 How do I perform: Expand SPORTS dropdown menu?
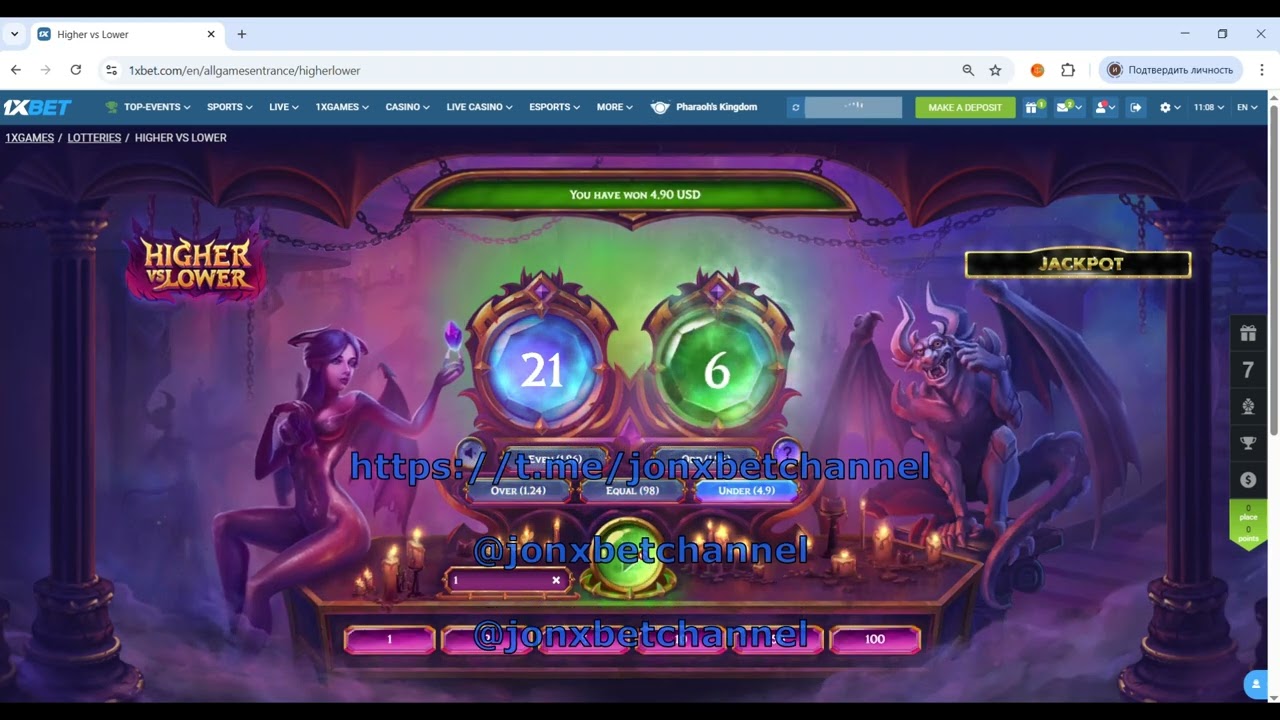click(229, 107)
